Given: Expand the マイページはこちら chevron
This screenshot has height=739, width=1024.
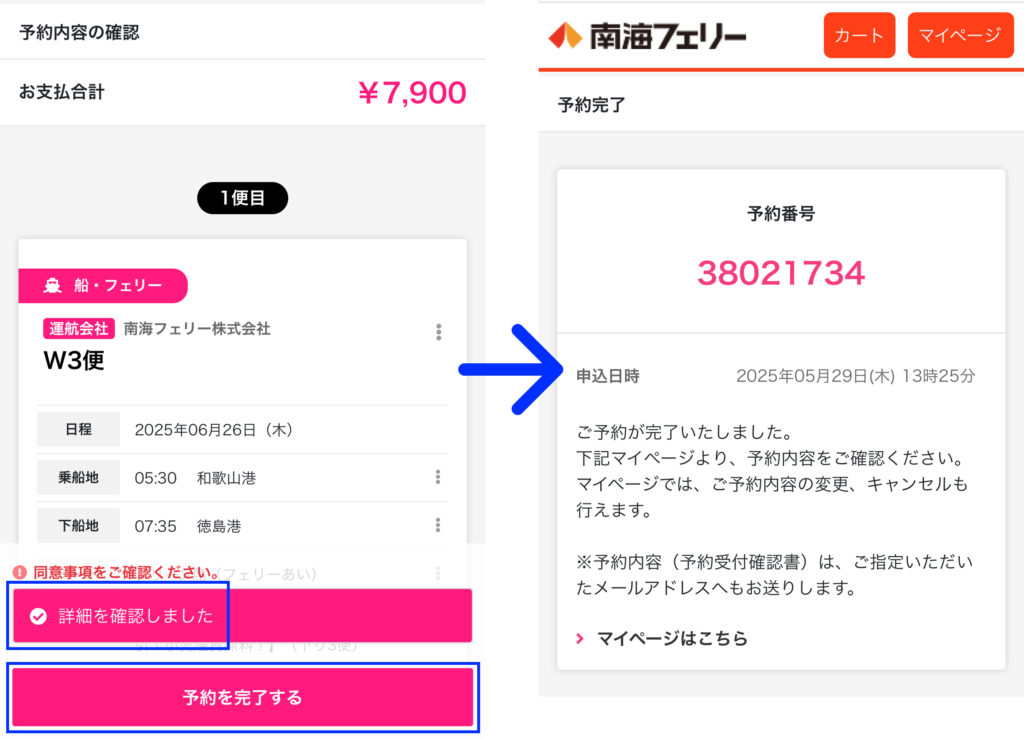Looking at the screenshot, I should [580, 638].
